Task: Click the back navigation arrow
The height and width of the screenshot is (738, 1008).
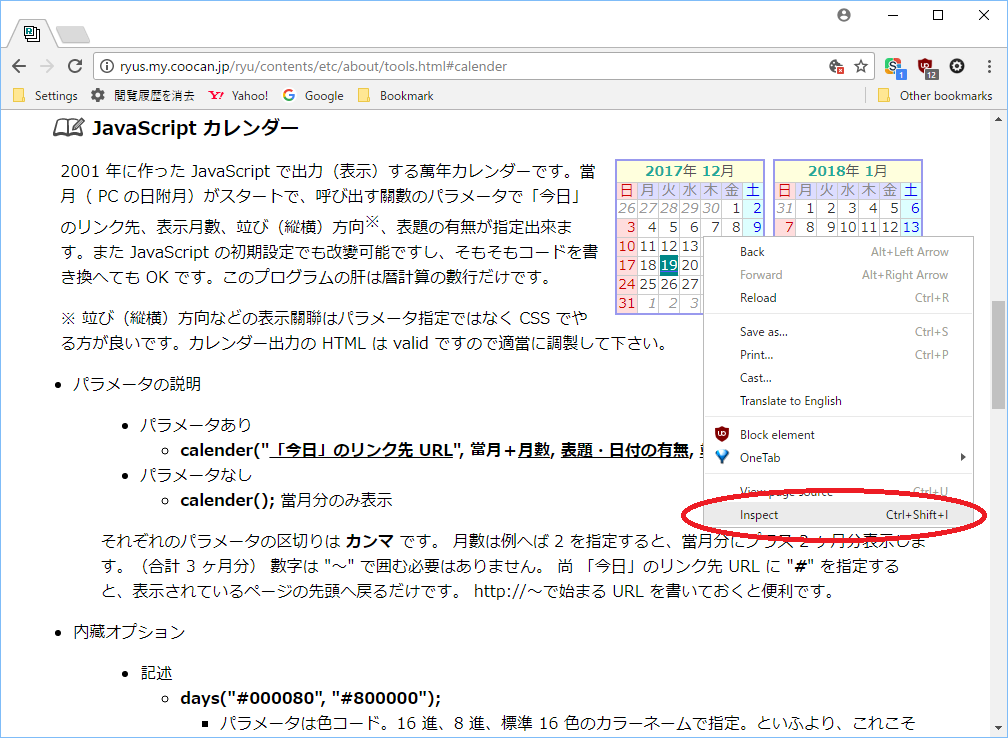Action: point(19,66)
